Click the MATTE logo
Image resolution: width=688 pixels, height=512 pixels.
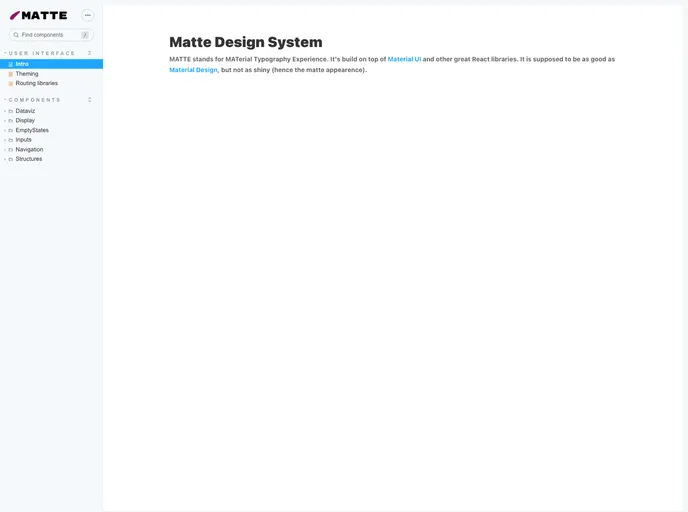(39, 15)
